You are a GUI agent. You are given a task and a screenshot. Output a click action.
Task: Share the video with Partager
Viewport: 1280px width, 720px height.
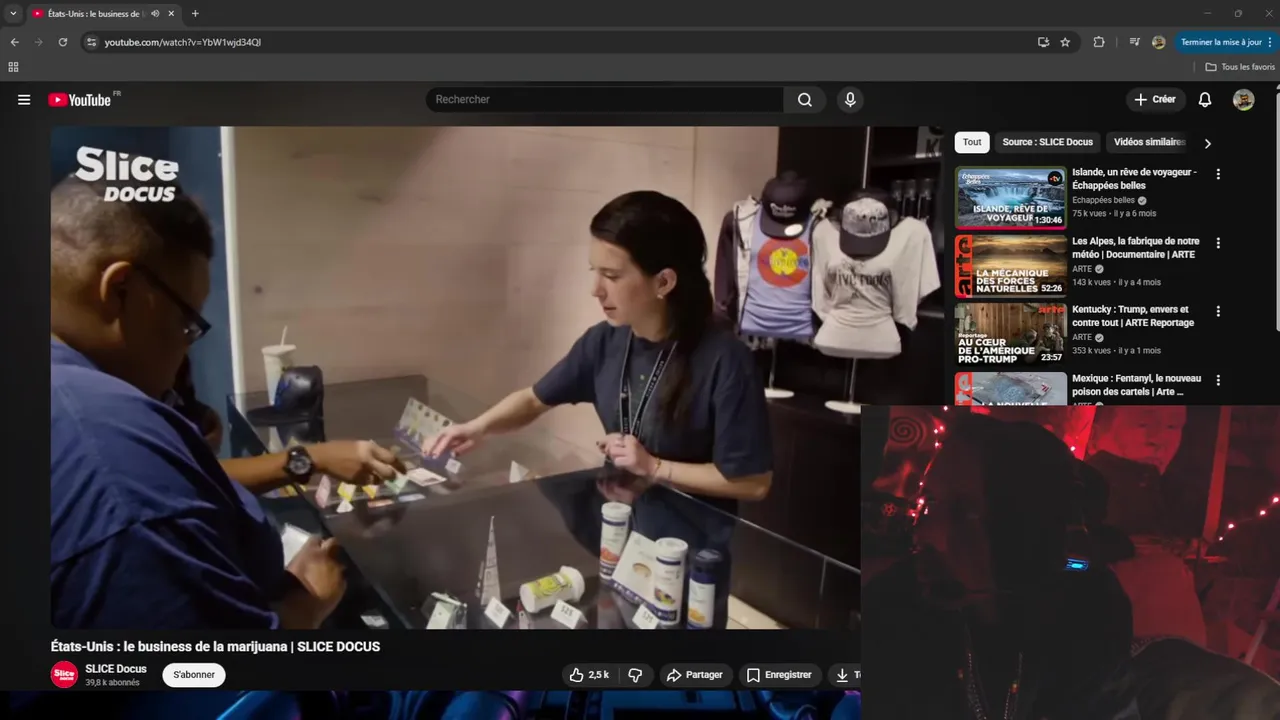pos(694,675)
